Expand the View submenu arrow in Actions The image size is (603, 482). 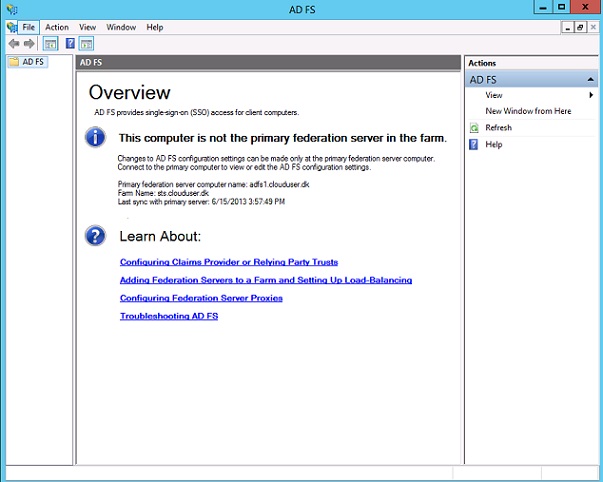tap(591, 95)
